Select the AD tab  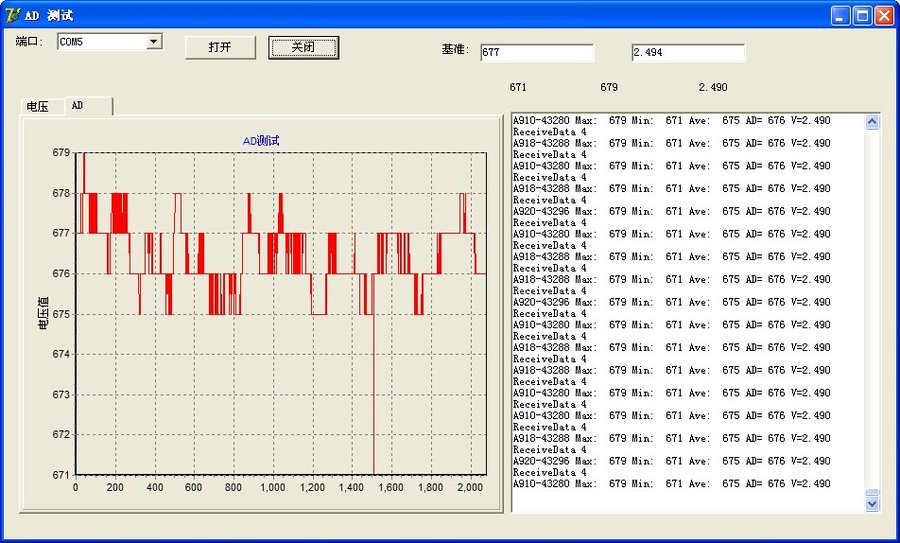(x=78, y=106)
